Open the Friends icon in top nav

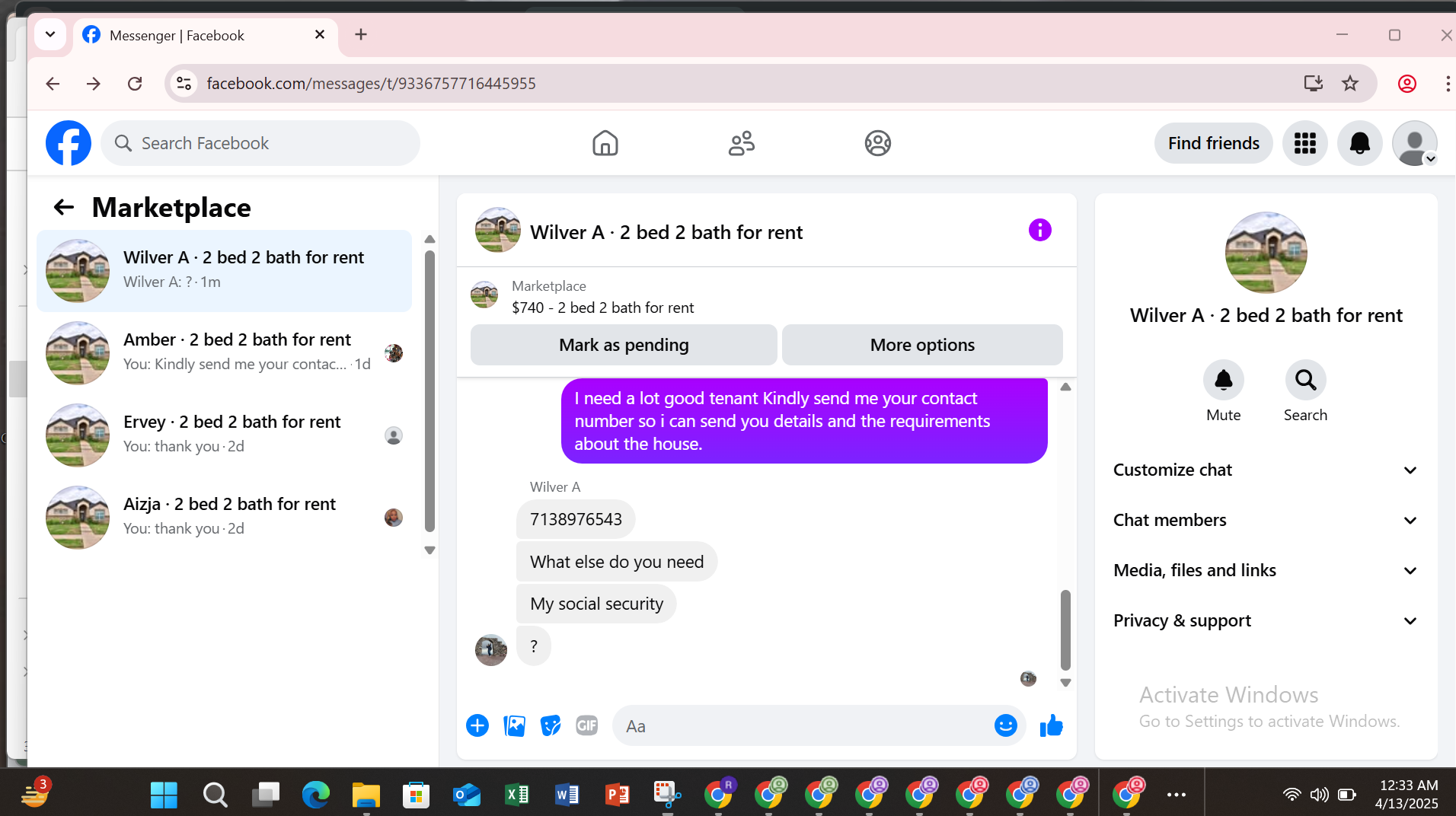pos(742,143)
